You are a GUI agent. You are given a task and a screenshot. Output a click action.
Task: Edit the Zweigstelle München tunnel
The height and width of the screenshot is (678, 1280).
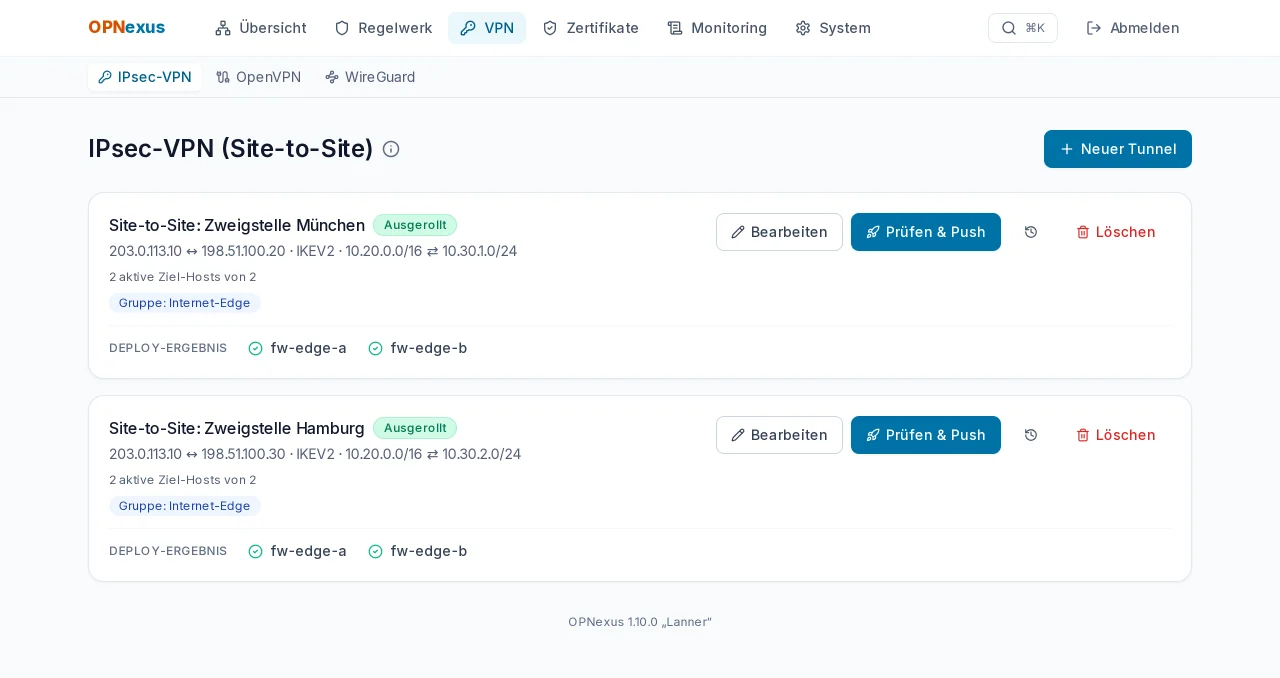[x=779, y=232]
